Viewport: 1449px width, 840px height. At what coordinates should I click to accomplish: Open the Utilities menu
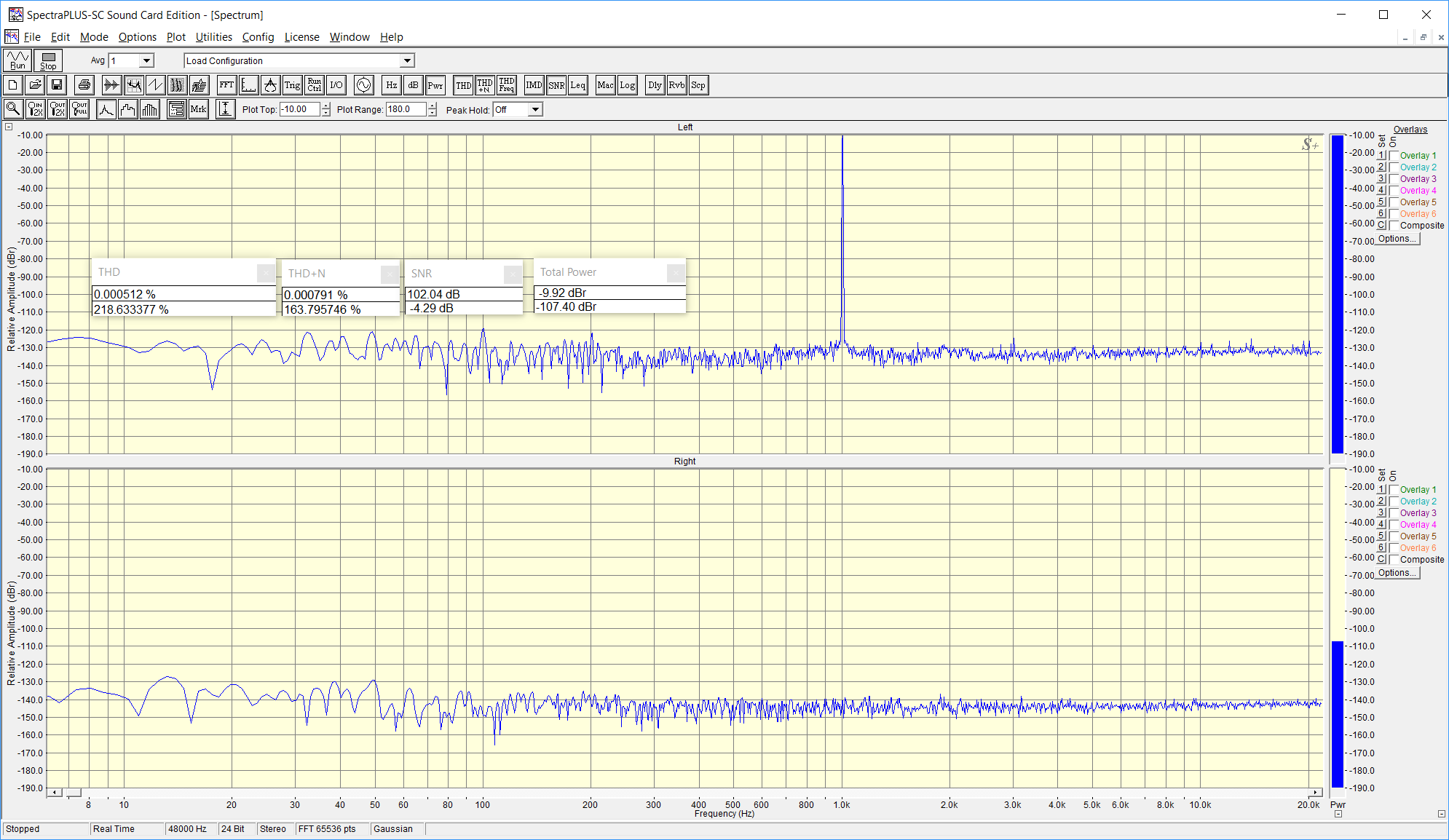(x=213, y=37)
